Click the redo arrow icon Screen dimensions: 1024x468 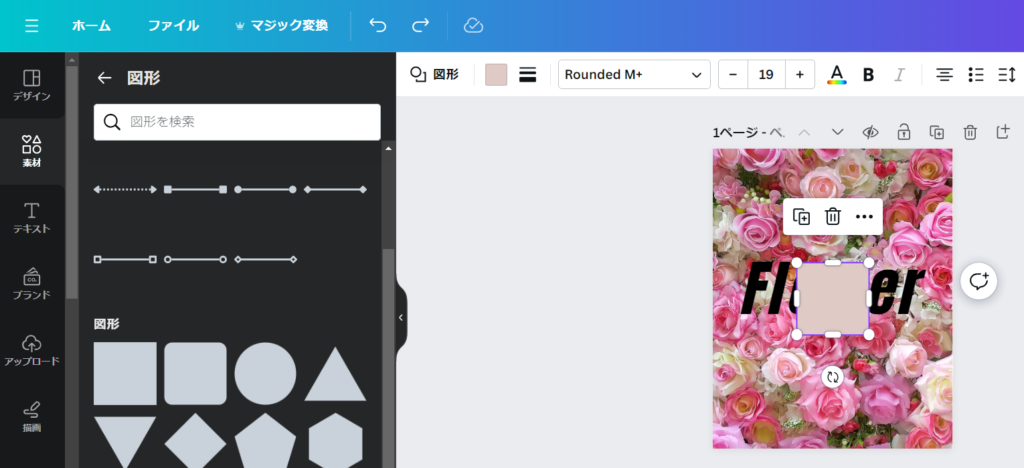tap(421, 25)
